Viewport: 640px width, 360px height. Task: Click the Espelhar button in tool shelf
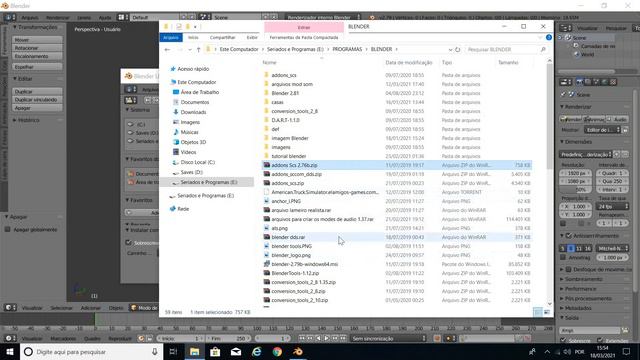pos(38,67)
